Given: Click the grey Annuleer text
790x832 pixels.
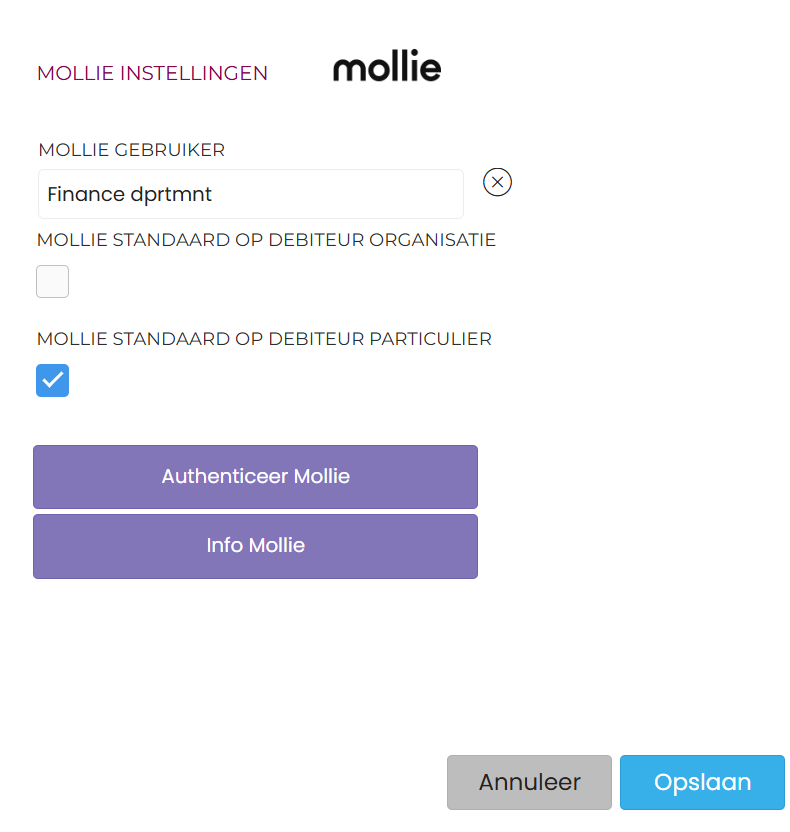Looking at the screenshot, I should (529, 782).
